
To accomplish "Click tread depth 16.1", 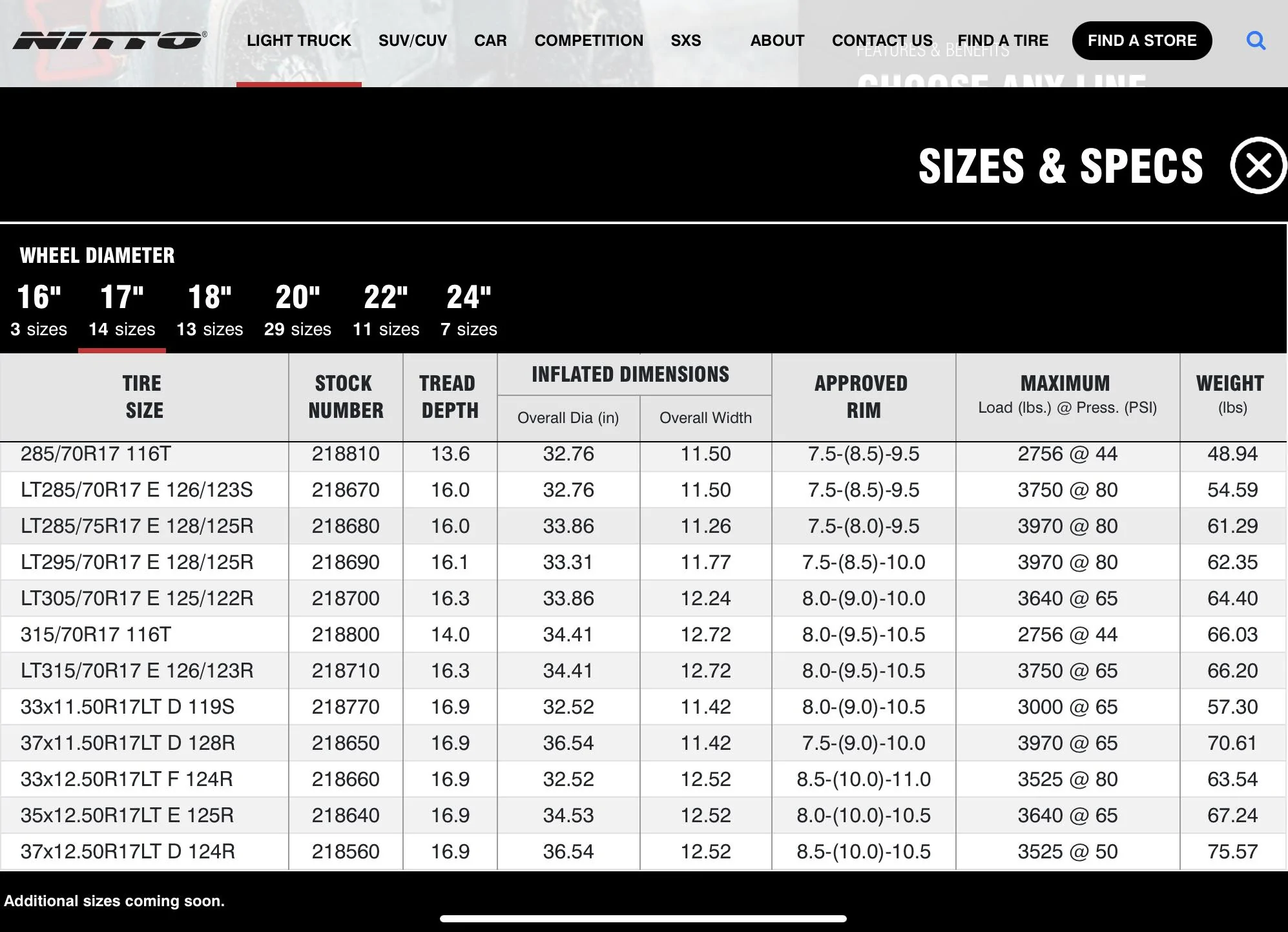I will (x=450, y=563).
